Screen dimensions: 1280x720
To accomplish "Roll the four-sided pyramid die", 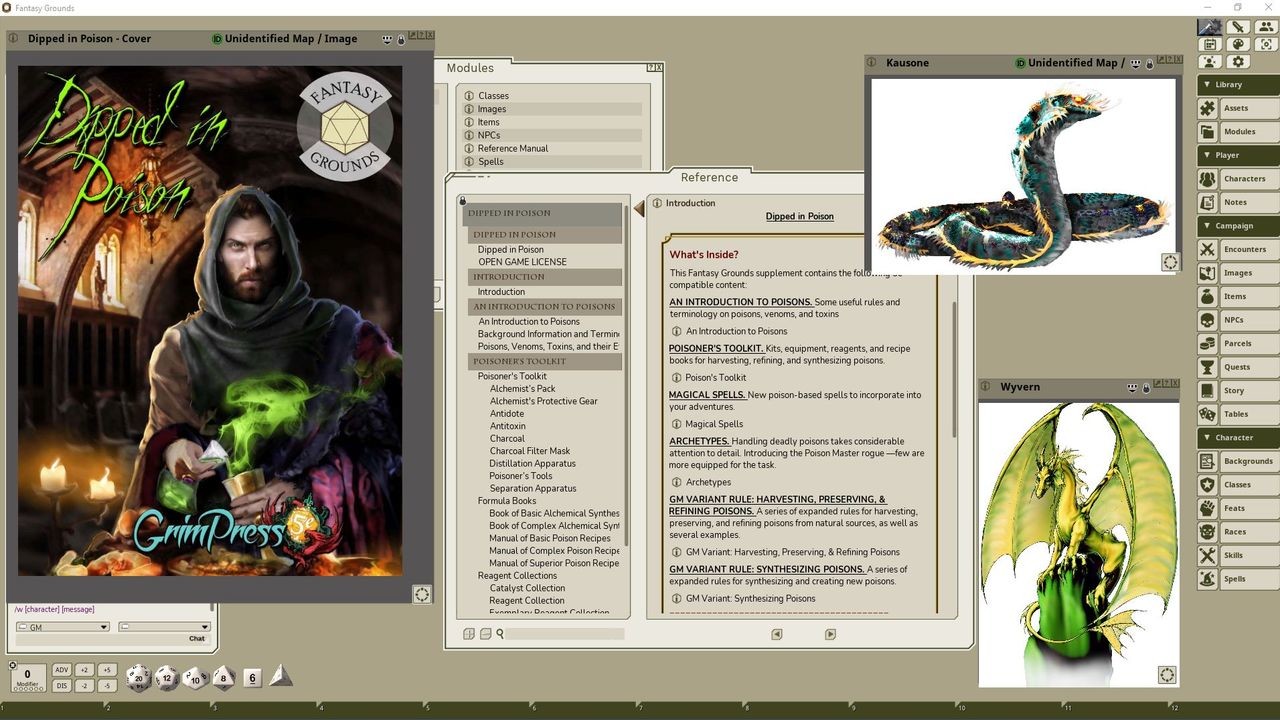I will [x=281, y=676].
